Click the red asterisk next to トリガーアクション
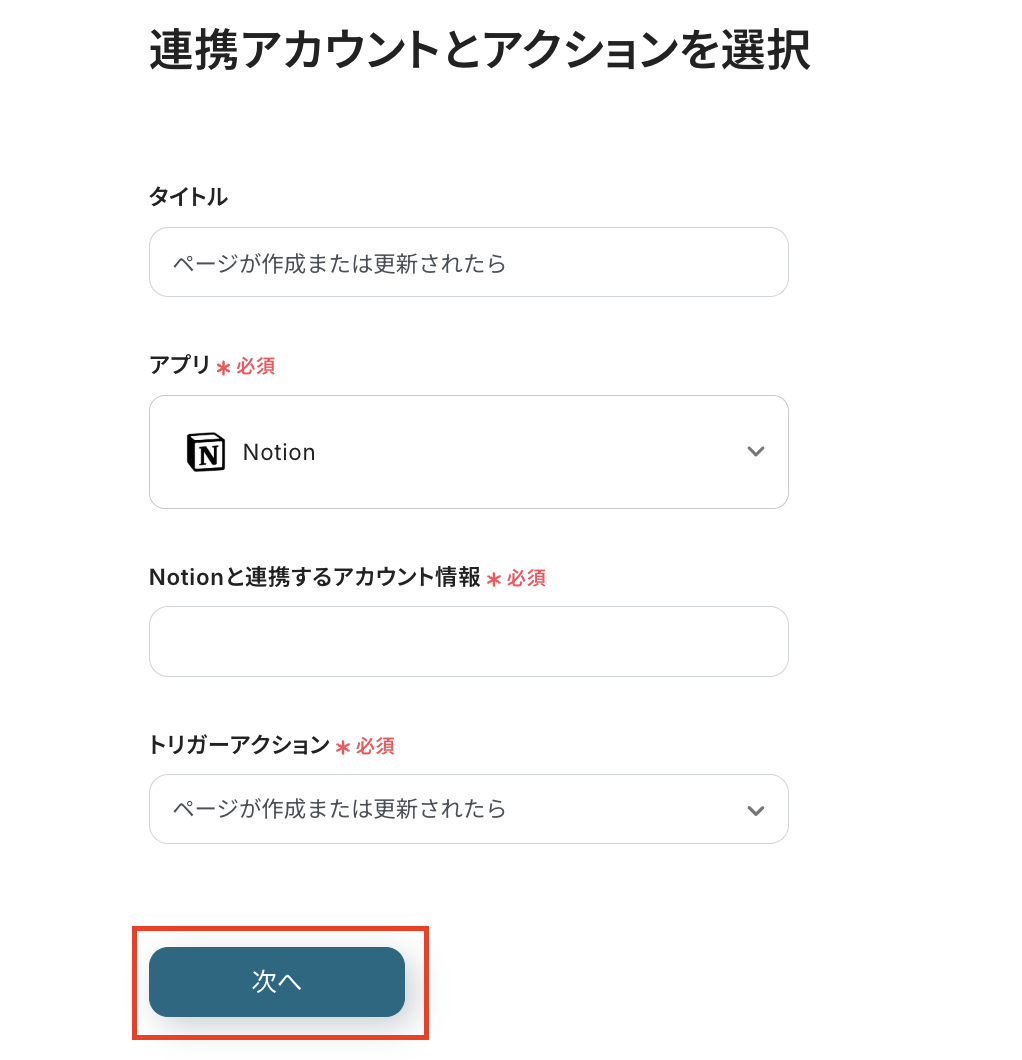Viewport: 1022px width, 1060px height. (343, 747)
